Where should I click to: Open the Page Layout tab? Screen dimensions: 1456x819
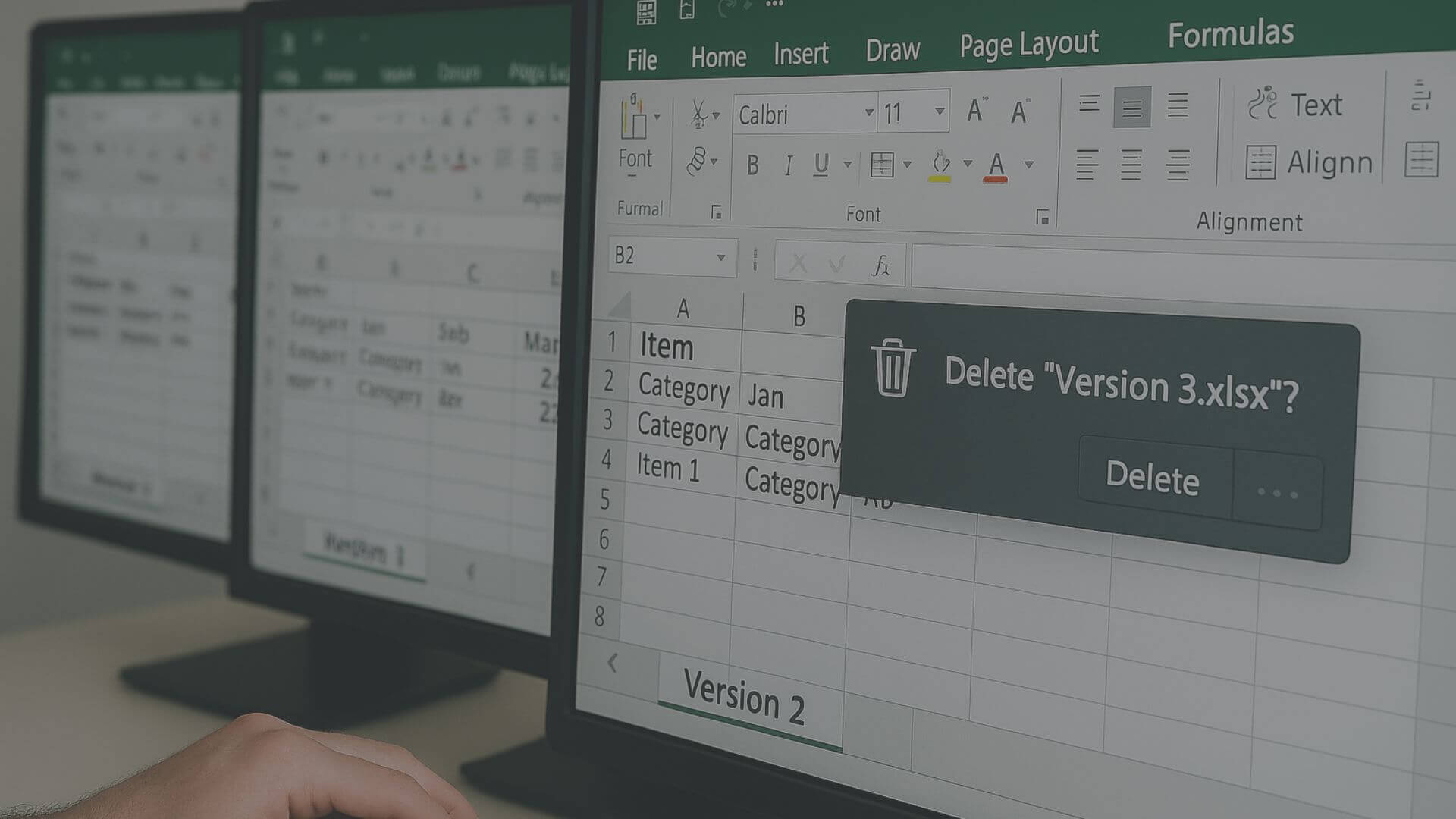(x=1029, y=45)
